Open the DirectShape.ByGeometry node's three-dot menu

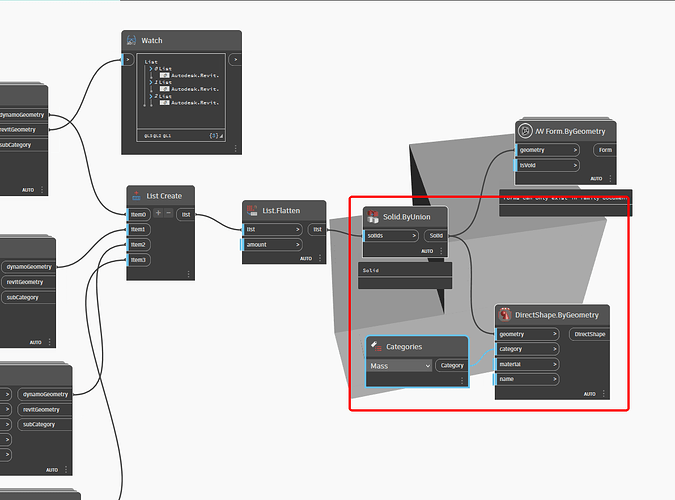(x=604, y=394)
